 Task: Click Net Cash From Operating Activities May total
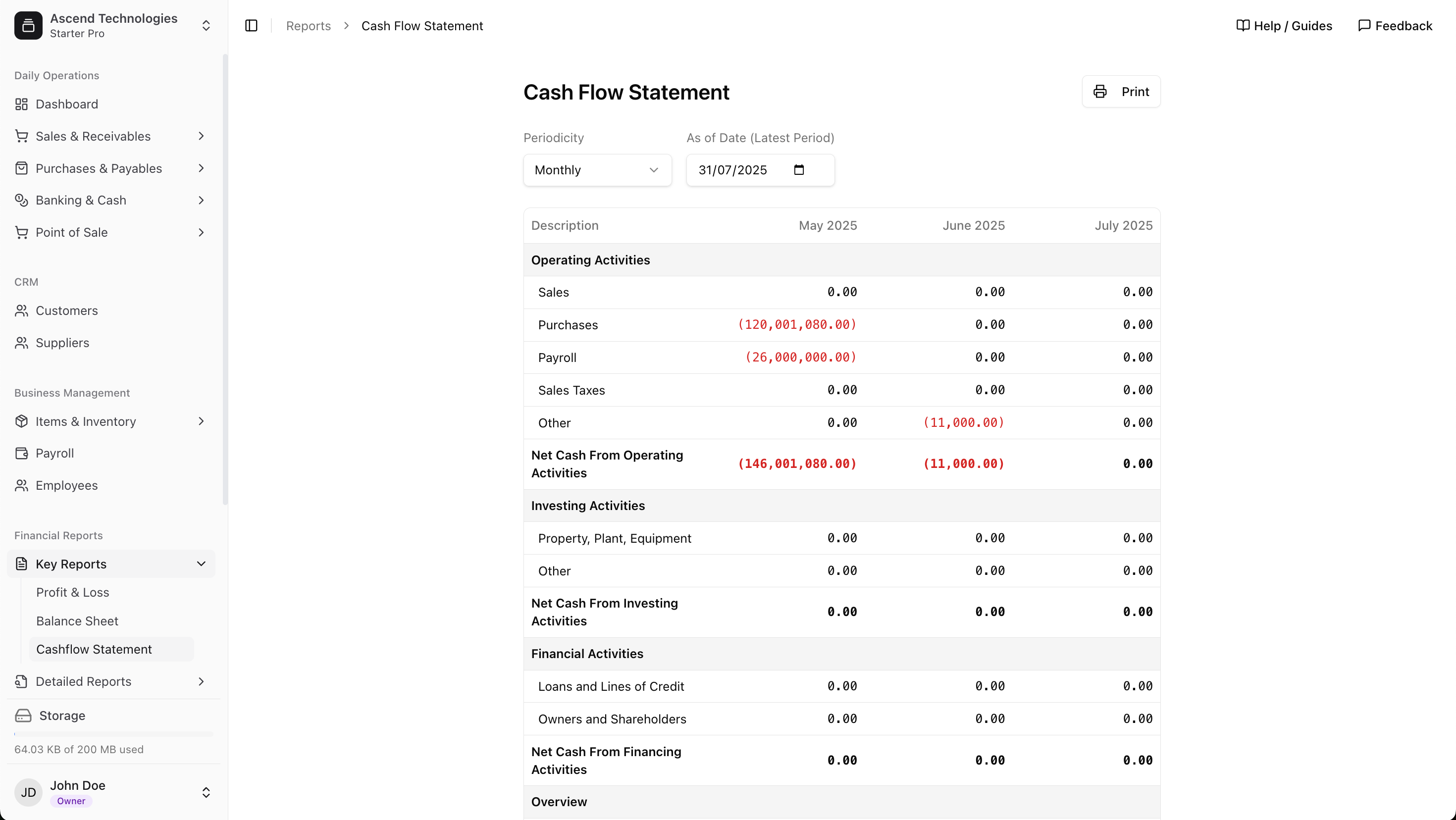797,464
